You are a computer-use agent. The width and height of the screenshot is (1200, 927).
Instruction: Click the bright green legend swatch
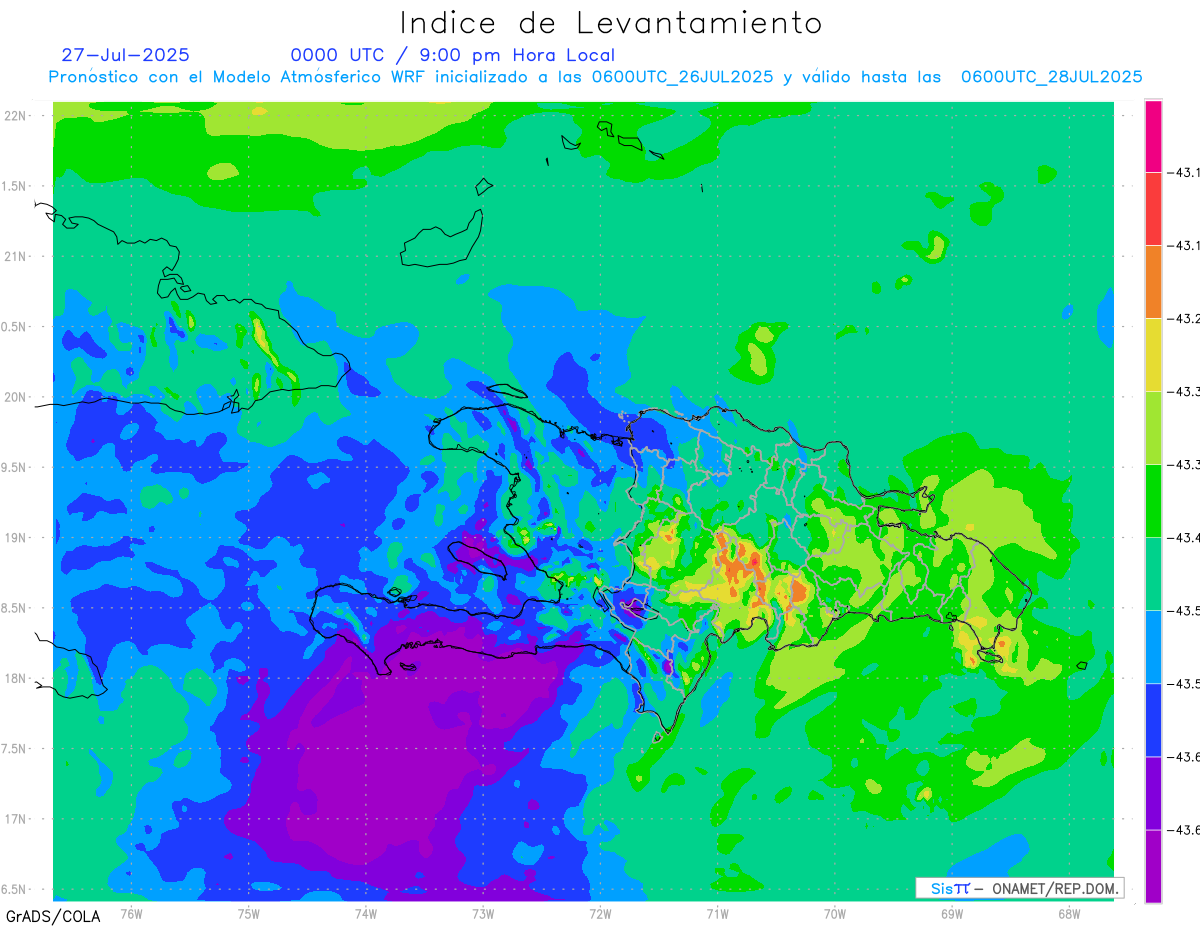point(1153,501)
